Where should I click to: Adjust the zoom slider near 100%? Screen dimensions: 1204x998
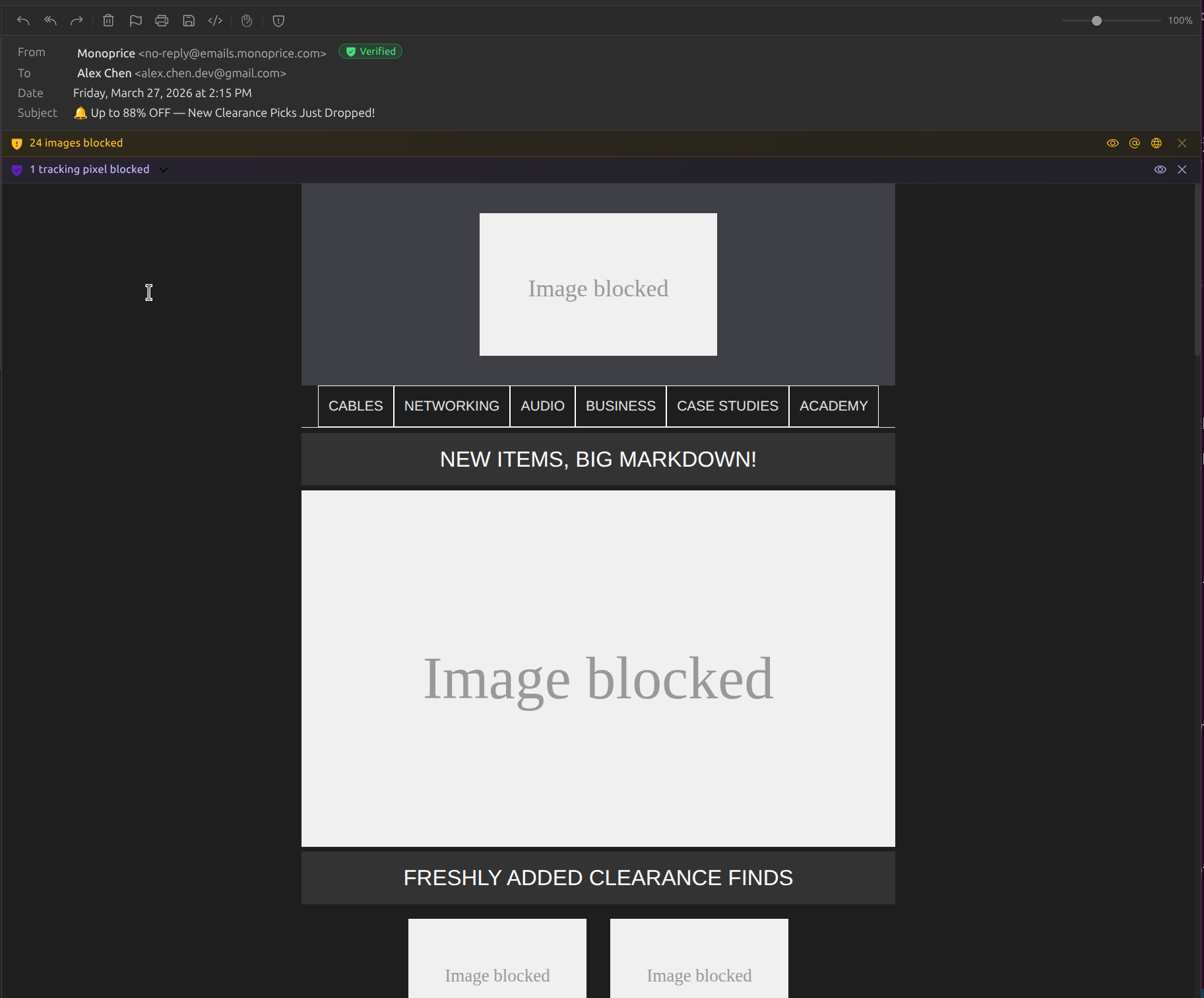pos(1097,20)
